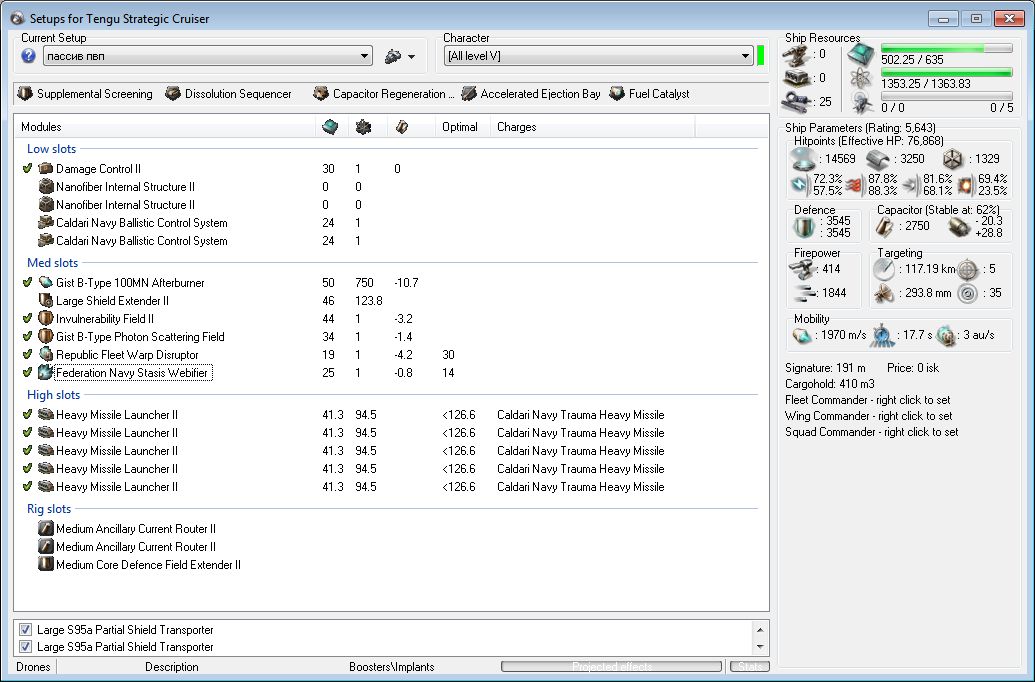The height and width of the screenshot is (682, 1035).
Task: Open the Current Setup combo box
Action: (208, 56)
